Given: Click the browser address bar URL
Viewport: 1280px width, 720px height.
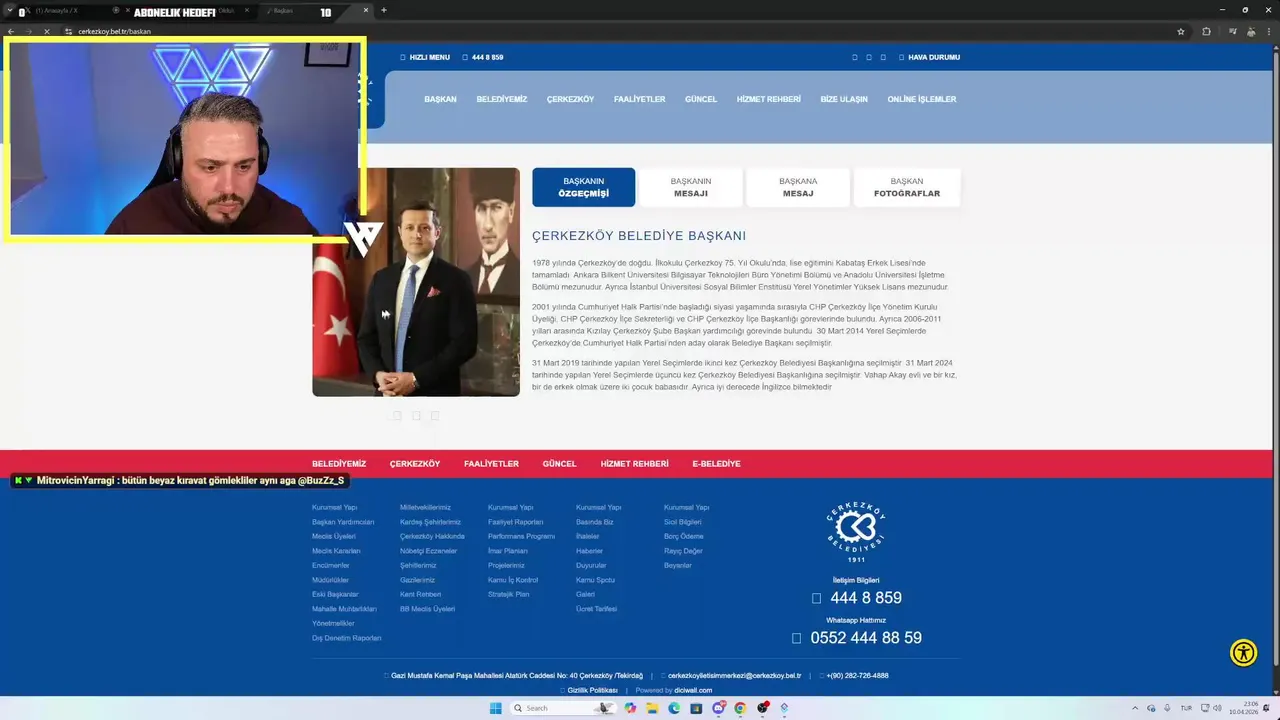Looking at the screenshot, I should (x=115, y=31).
